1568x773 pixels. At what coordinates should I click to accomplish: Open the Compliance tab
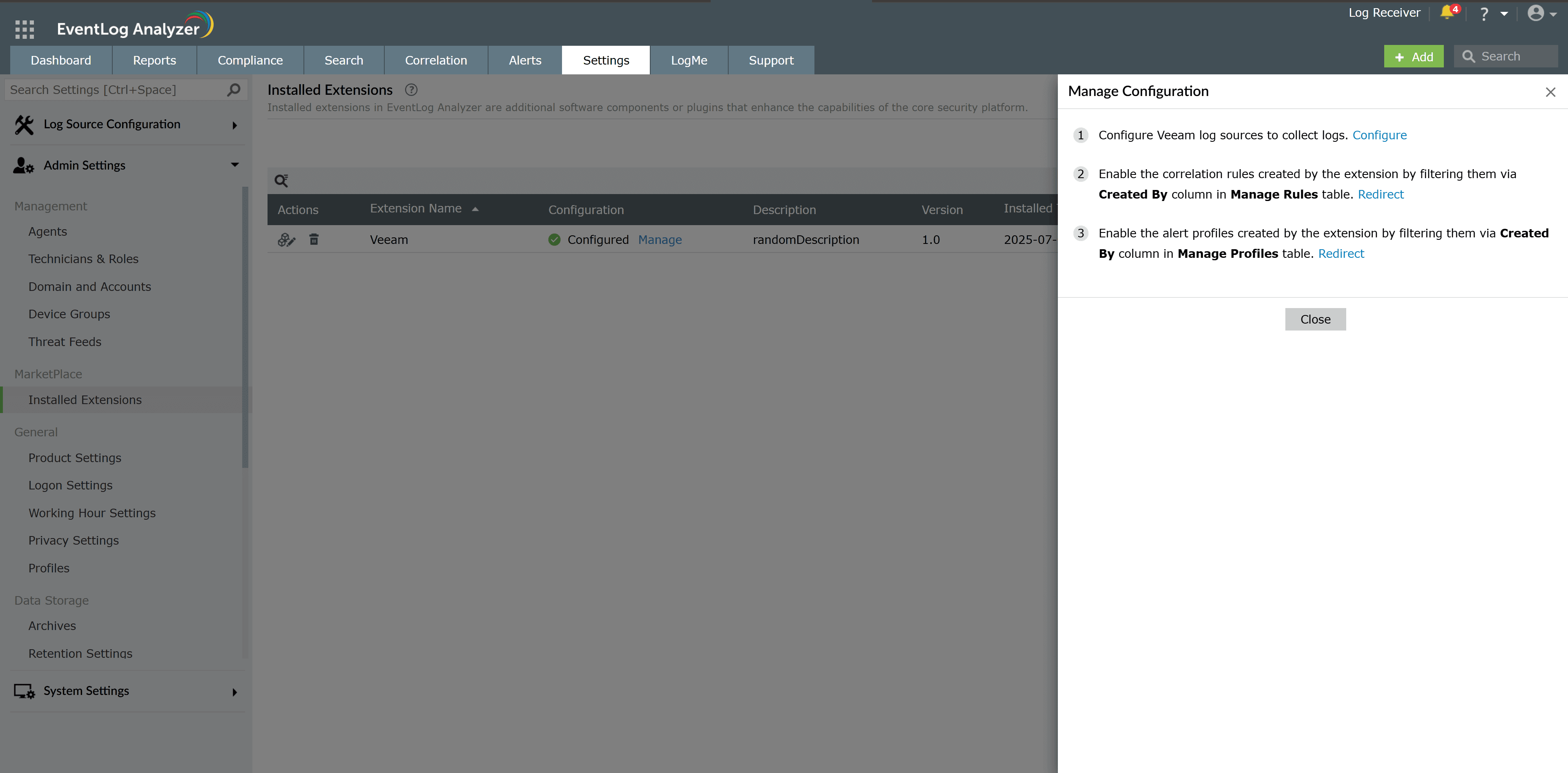(250, 60)
